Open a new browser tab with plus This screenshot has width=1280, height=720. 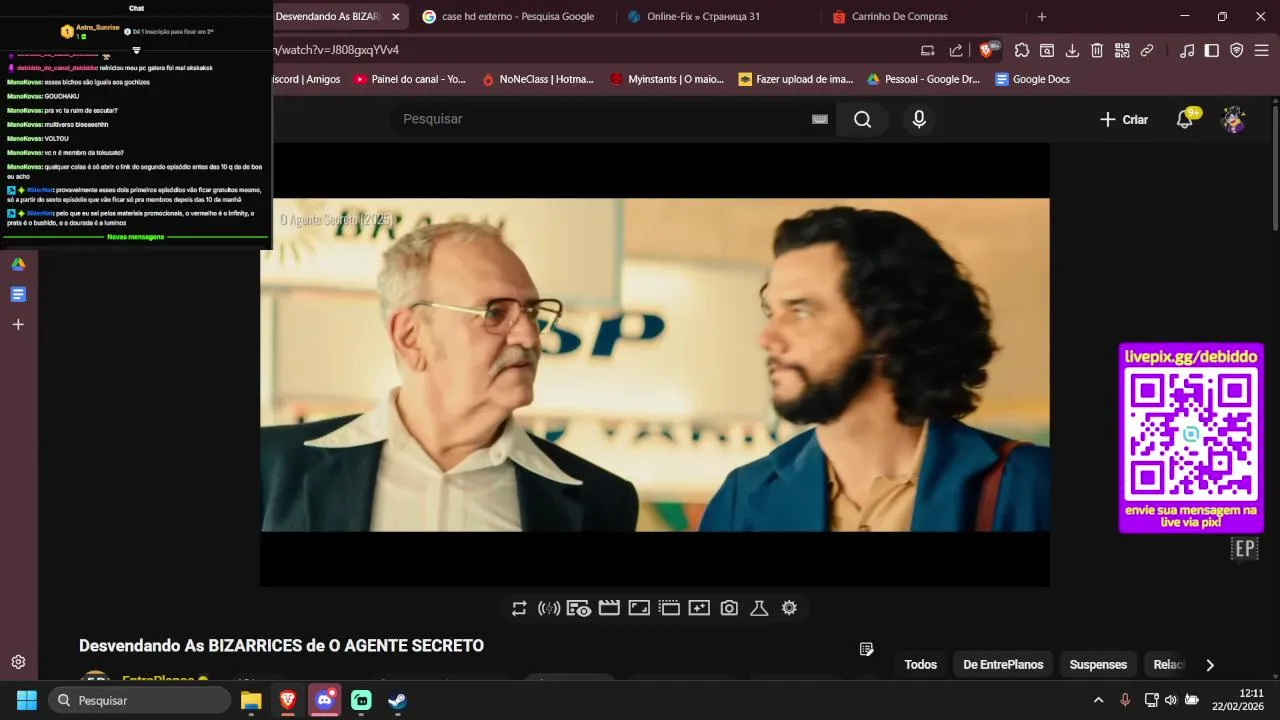click(1041, 16)
